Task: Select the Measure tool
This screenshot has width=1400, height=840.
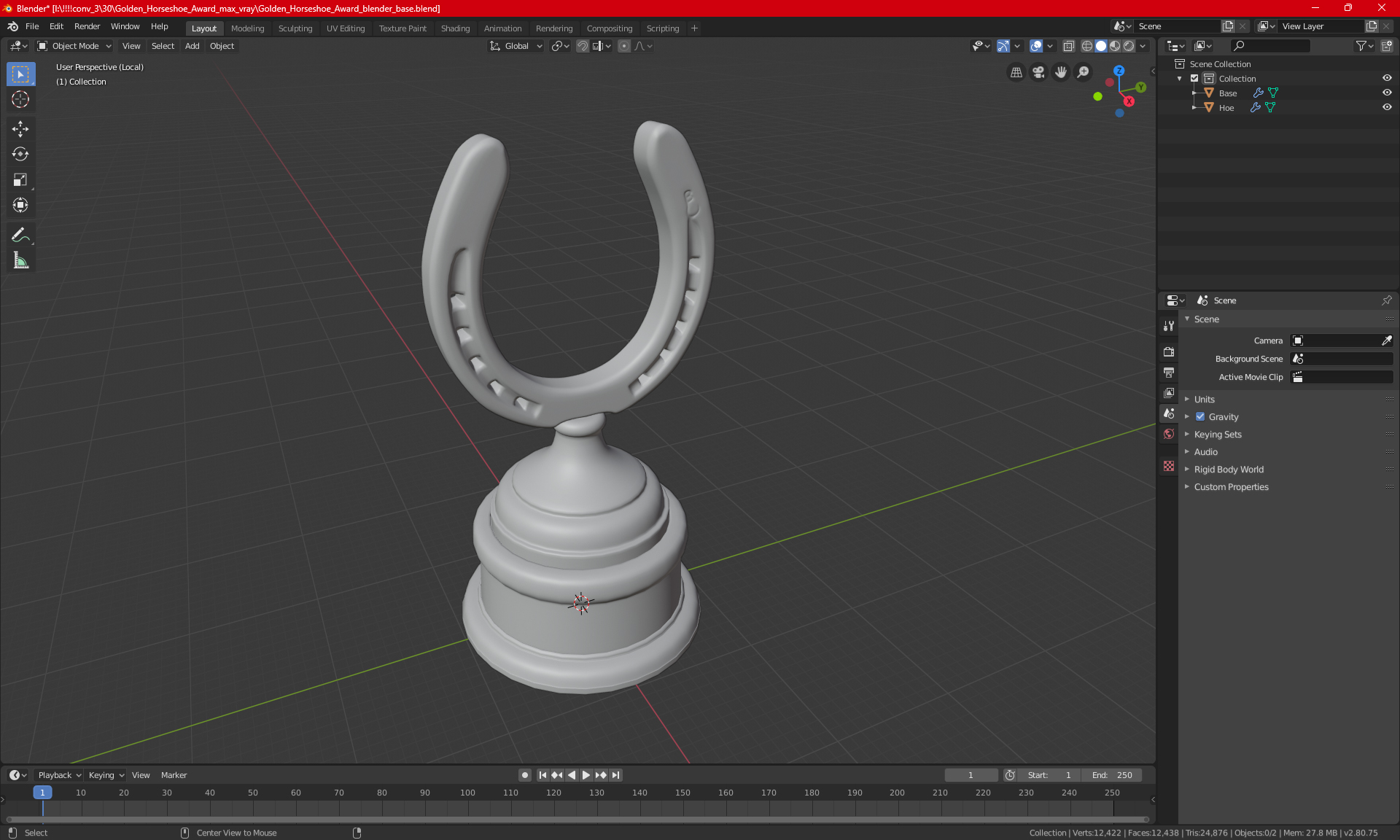Action: (20, 260)
